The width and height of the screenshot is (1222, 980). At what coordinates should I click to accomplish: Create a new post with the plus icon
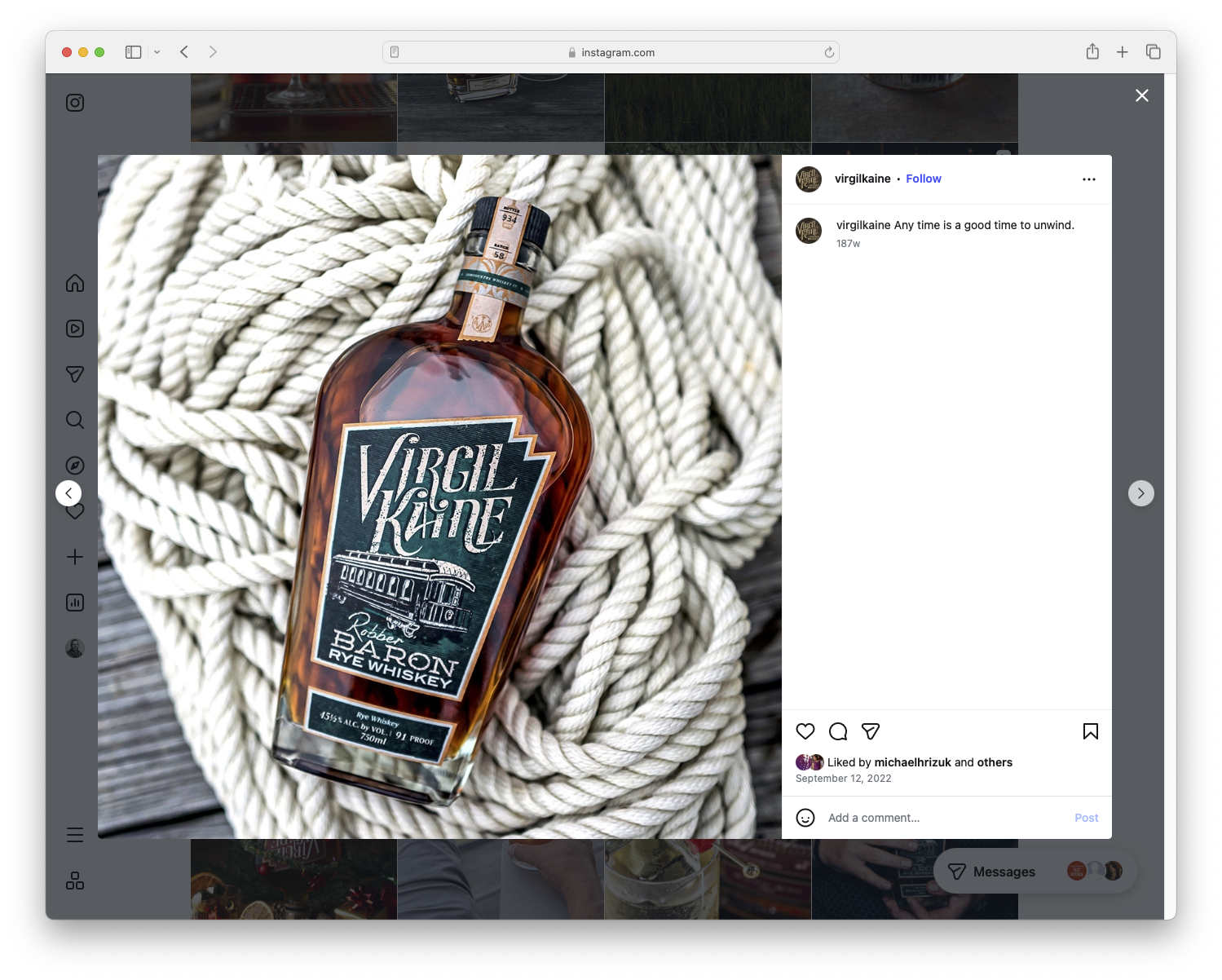pos(74,557)
